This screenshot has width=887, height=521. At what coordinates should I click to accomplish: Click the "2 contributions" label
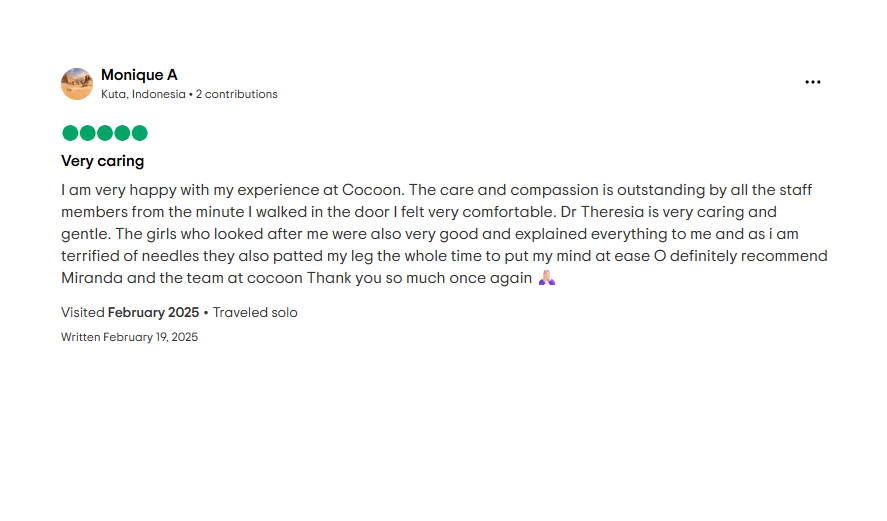(236, 94)
